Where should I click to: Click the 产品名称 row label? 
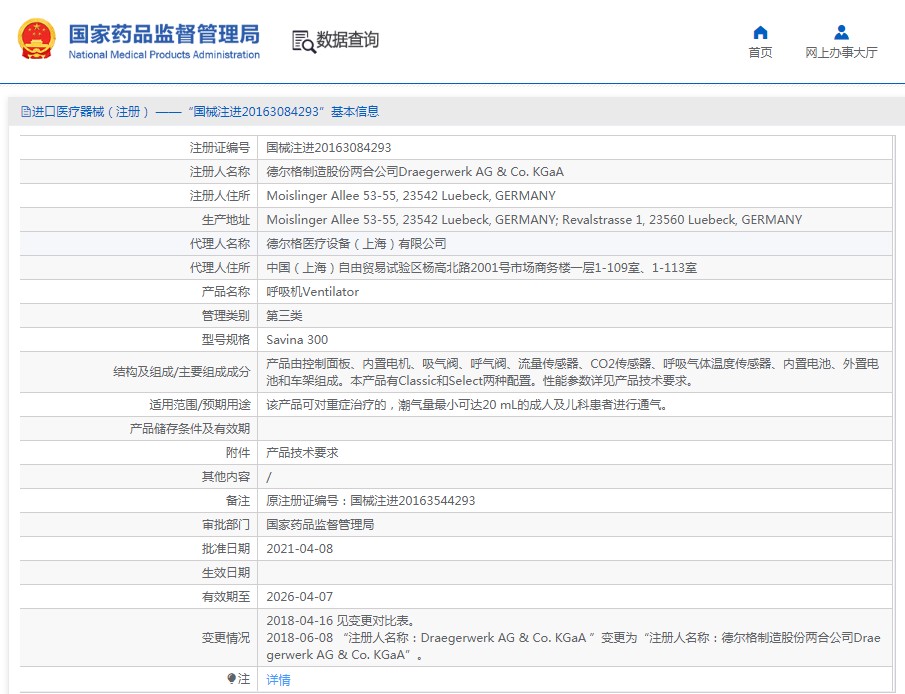click(226, 292)
